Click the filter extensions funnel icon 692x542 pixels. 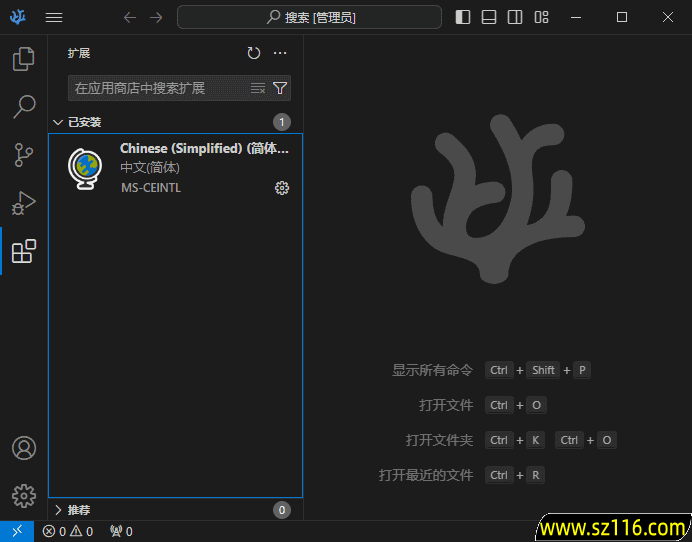pyautogui.click(x=280, y=88)
